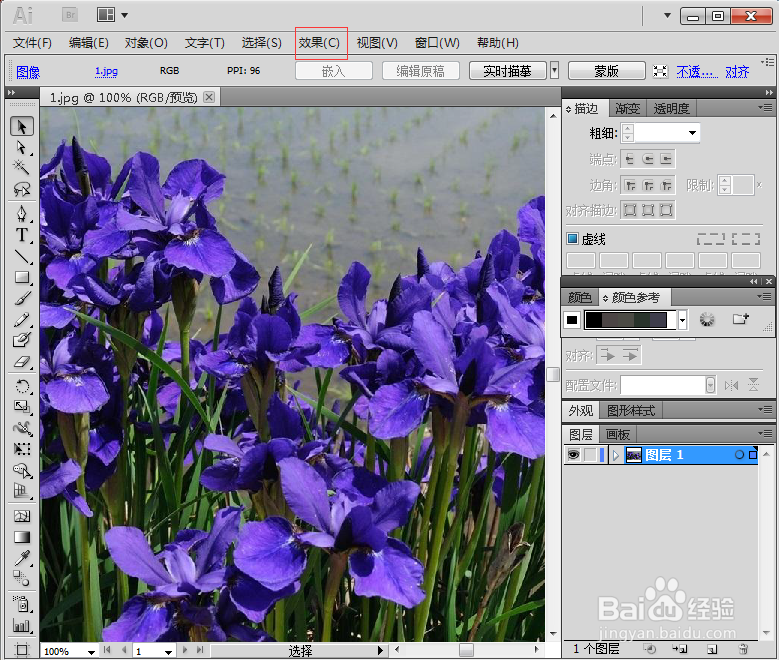This screenshot has height=660, width=779.
Task: Select the Pencil tool
Action: coord(21,319)
